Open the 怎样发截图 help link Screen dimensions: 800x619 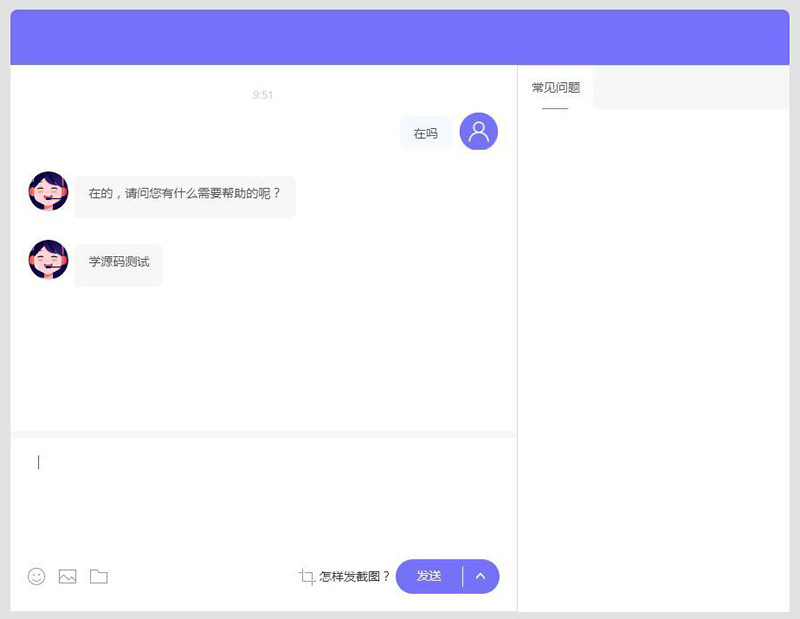[x=352, y=576]
